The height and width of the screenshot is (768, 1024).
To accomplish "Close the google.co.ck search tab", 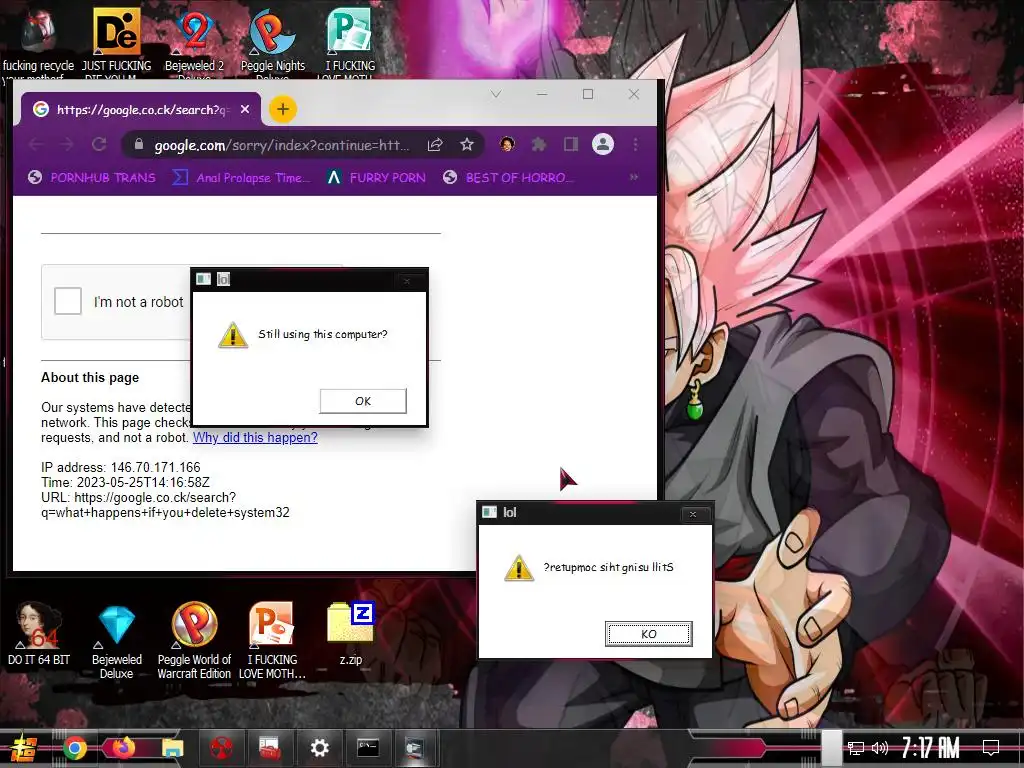I will tap(245, 109).
